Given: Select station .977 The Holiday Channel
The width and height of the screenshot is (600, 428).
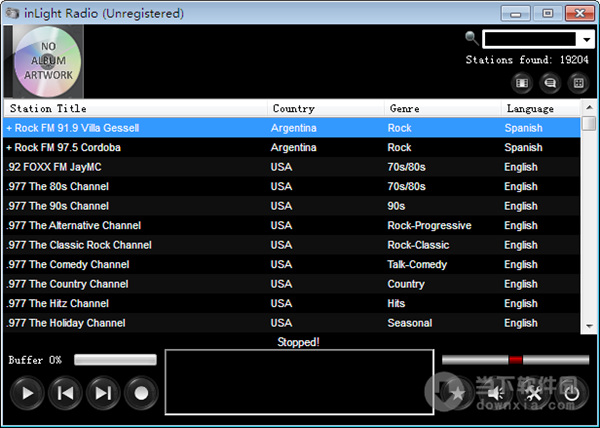Looking at the screenshot, I should pos(292,323).
